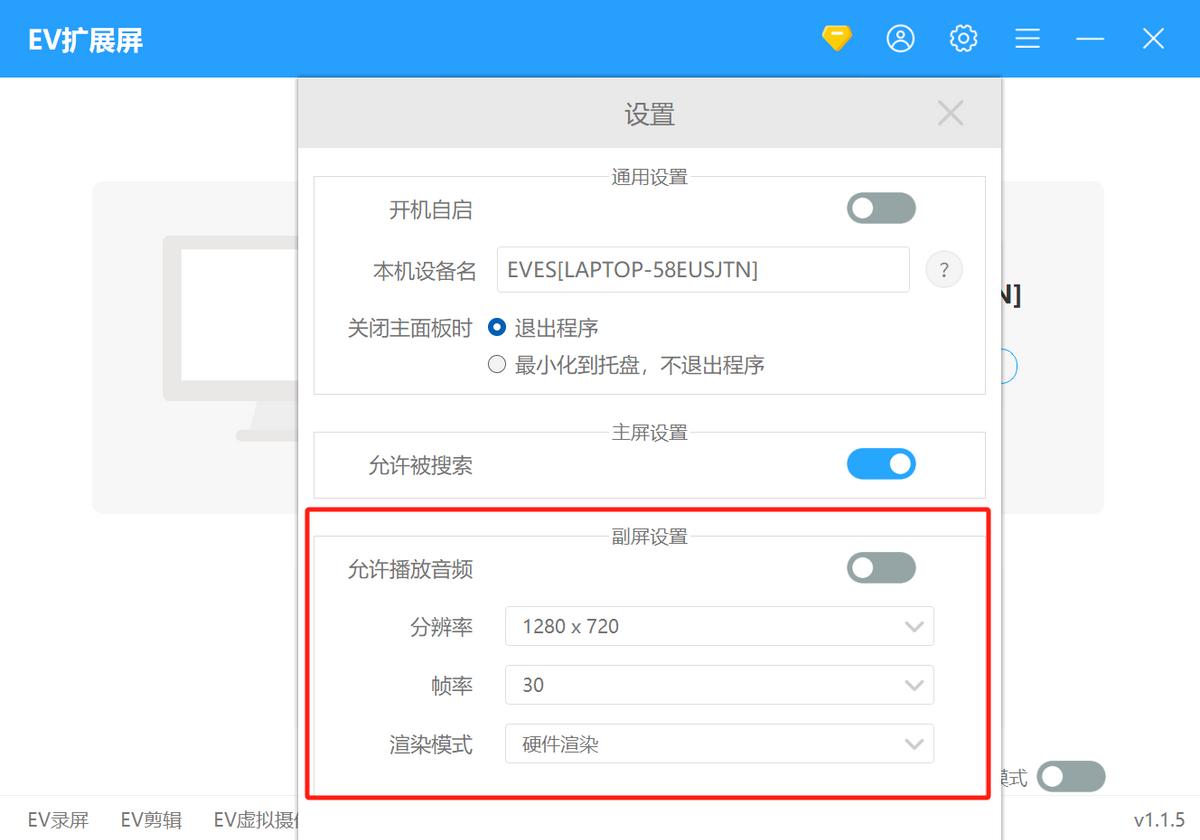Close the 设置 dialog with X
This screenshot has width=1200, height=840.
(950, 113)
